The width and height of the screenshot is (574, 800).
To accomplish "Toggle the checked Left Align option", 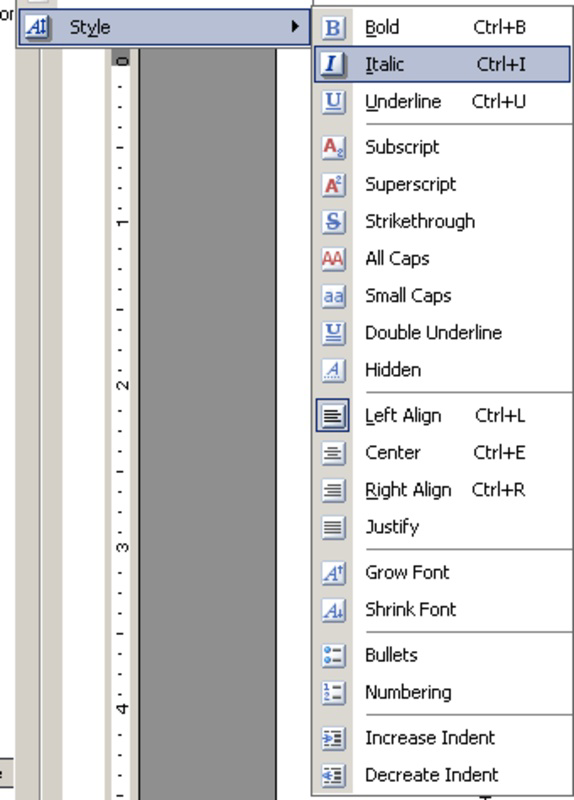I will [442, 415].
